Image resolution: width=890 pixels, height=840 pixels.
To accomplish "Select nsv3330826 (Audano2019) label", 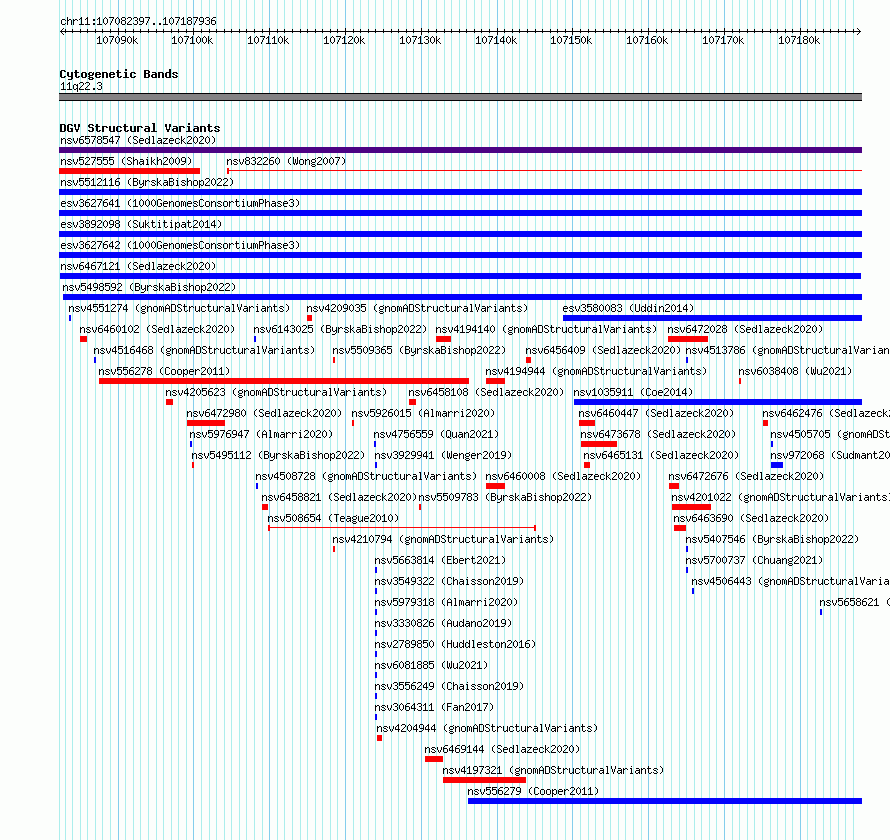I will pos(443,623).
